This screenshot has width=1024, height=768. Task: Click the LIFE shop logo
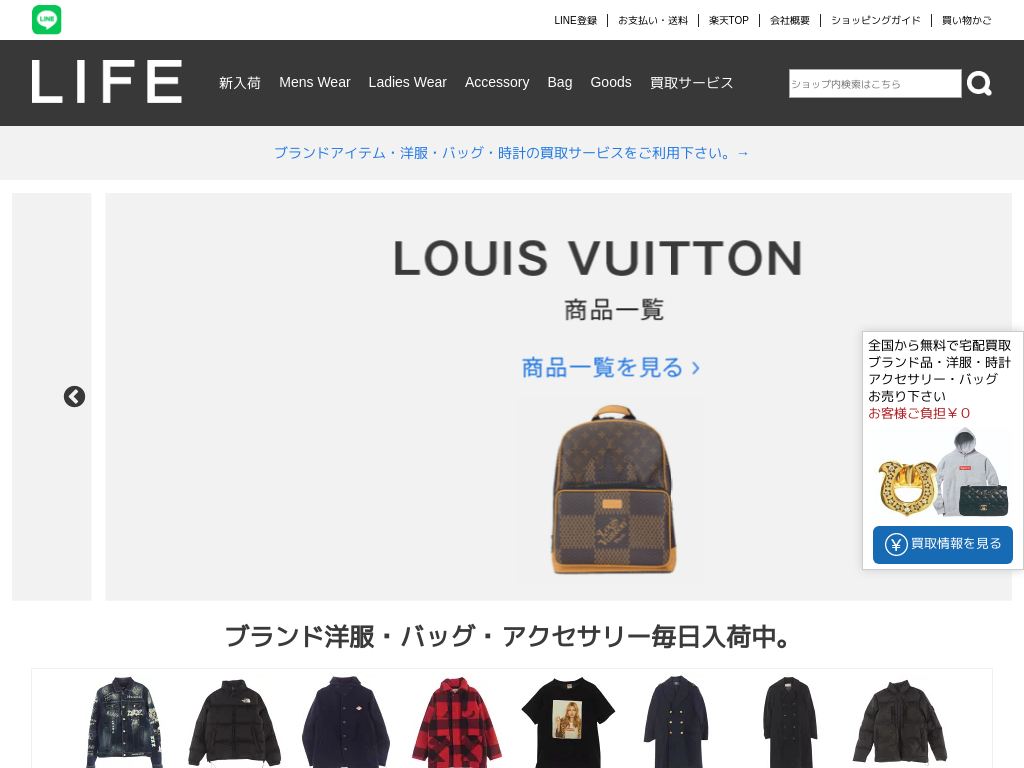(106, 82)
